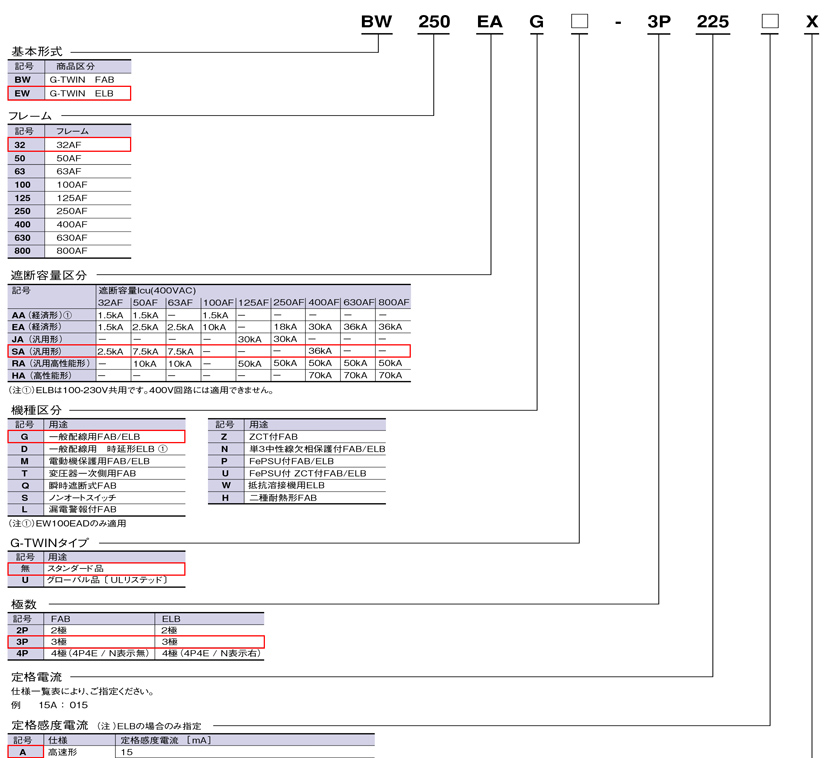
Task: Select the EW G-TWIN ELB row
Action: (x=69, y=93)
